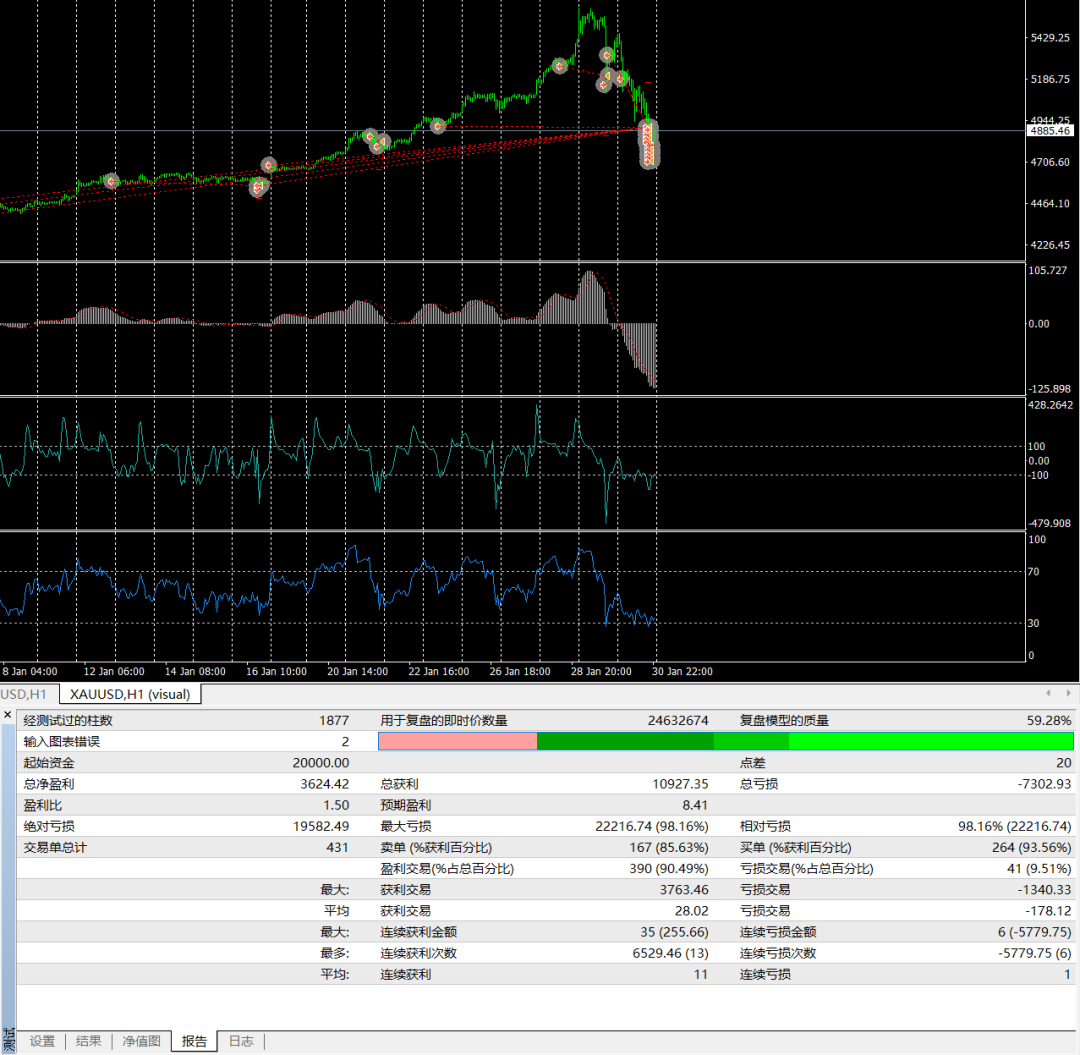This screenshot has height=1055, width=1080.
Task: Click the 20 Jan 14:00 time axis label
Action: point(357,671)
